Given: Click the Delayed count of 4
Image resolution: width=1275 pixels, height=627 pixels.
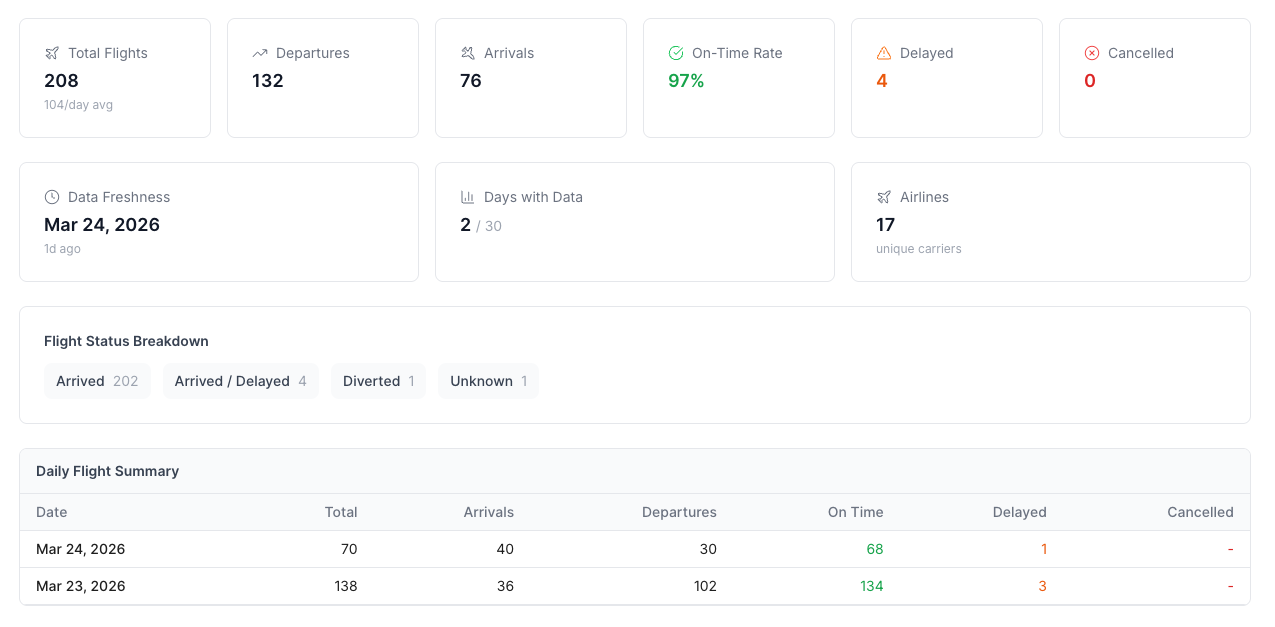Looking at the screenshot, I should pos(880,81).
